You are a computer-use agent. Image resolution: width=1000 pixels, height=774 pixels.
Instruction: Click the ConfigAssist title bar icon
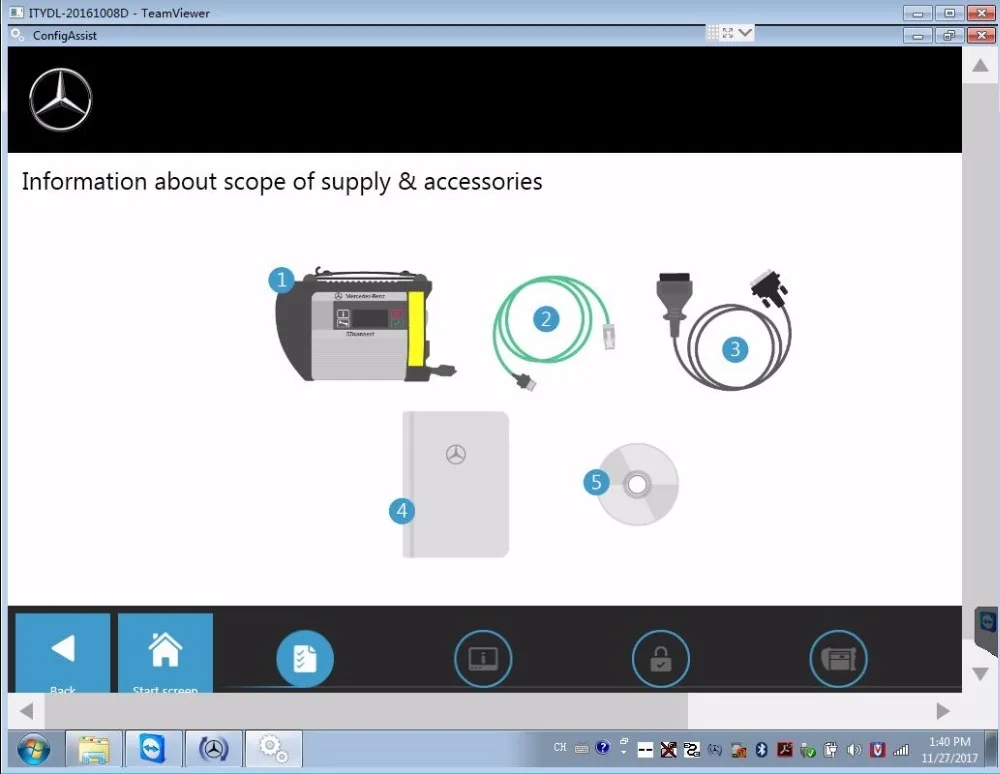pos(17,35)
